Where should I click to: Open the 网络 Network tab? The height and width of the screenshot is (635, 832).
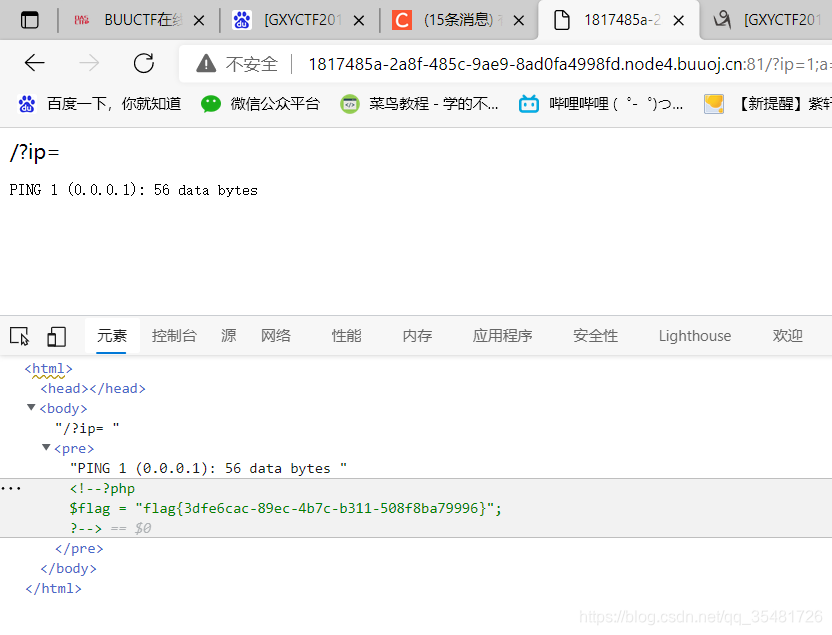pos(275,336)
